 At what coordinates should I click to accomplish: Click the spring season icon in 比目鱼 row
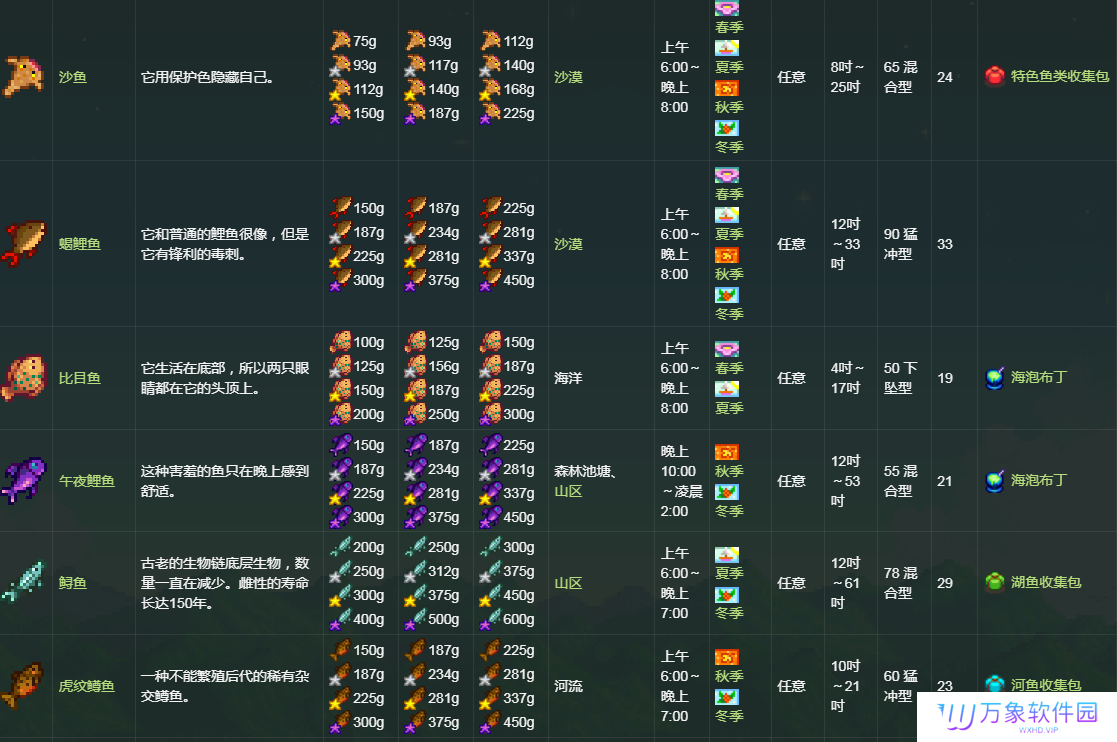[x=727, y=349]
